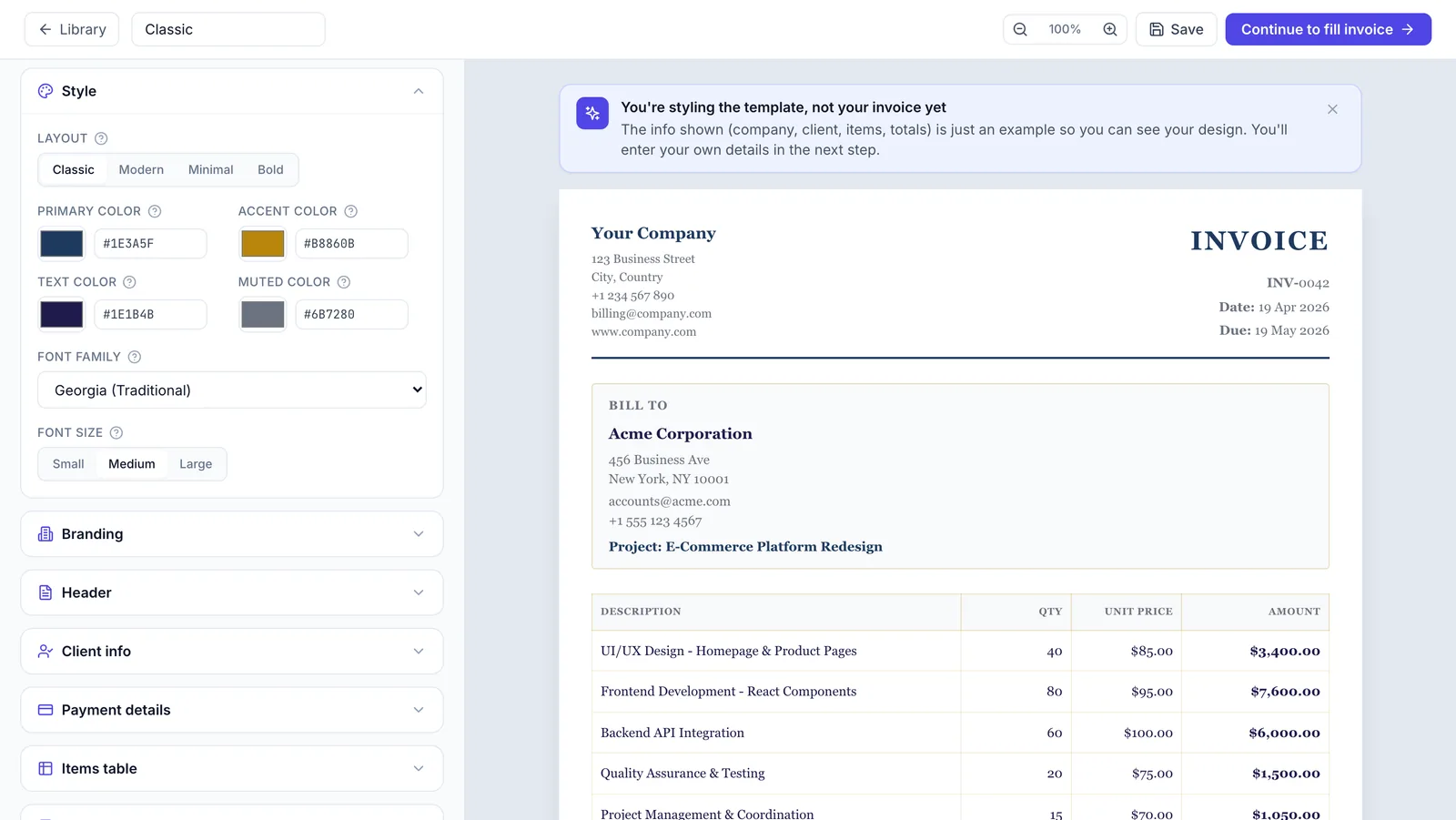Image resolution: width=1456 pixels, height=820 pixels.
Task: Click the Header document icon
Action: (45, 592)
